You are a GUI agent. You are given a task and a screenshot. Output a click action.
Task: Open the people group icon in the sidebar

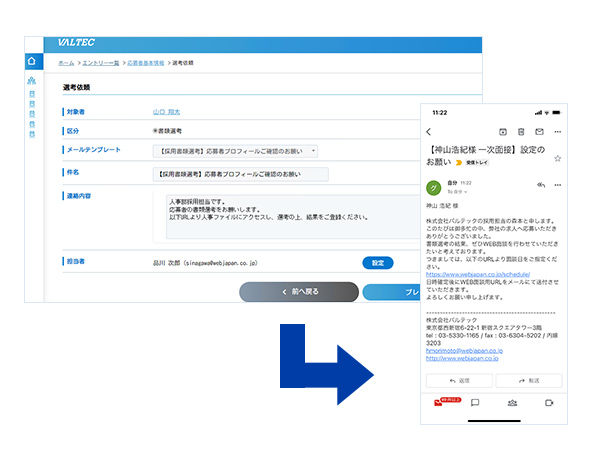tap(32, 80)
